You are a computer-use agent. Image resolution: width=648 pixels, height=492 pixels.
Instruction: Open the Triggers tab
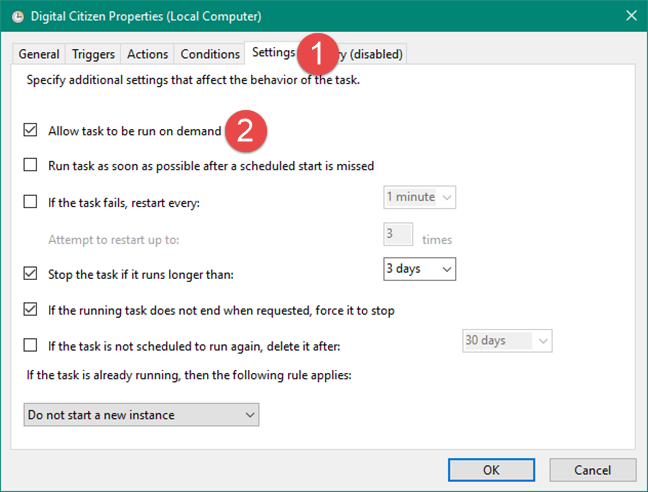pyautogui.click(x=93, y=54)
